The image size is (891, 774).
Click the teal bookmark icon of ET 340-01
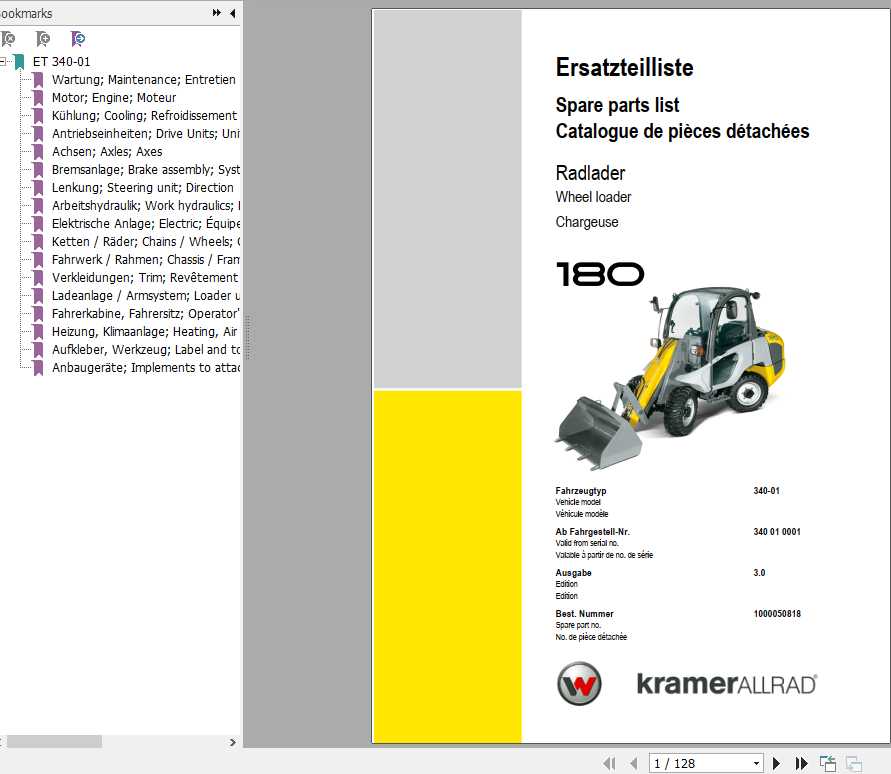[19, 61]
